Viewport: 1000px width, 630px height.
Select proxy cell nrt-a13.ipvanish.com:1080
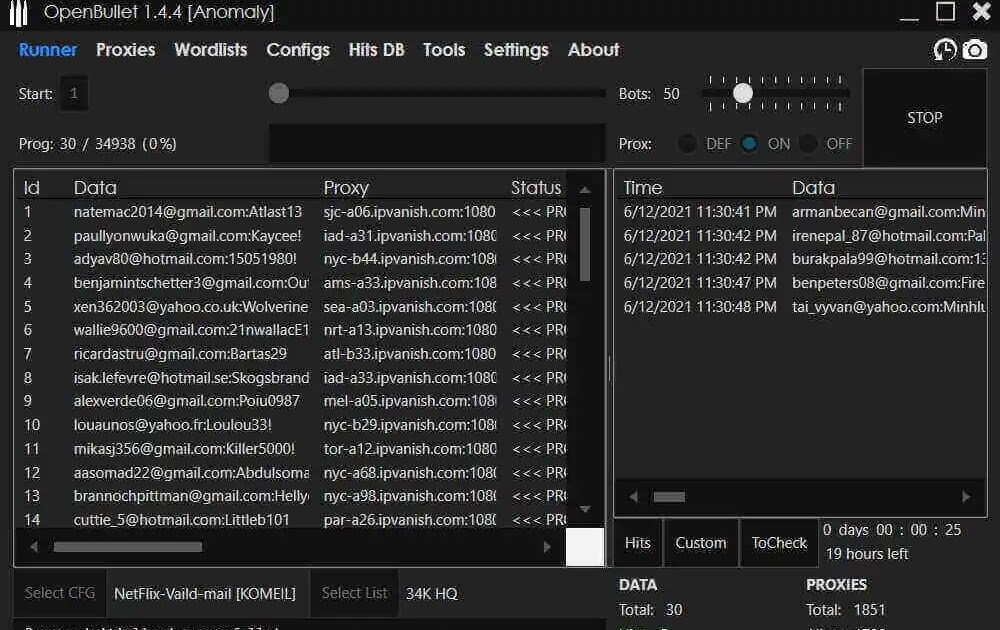point(409,330)
